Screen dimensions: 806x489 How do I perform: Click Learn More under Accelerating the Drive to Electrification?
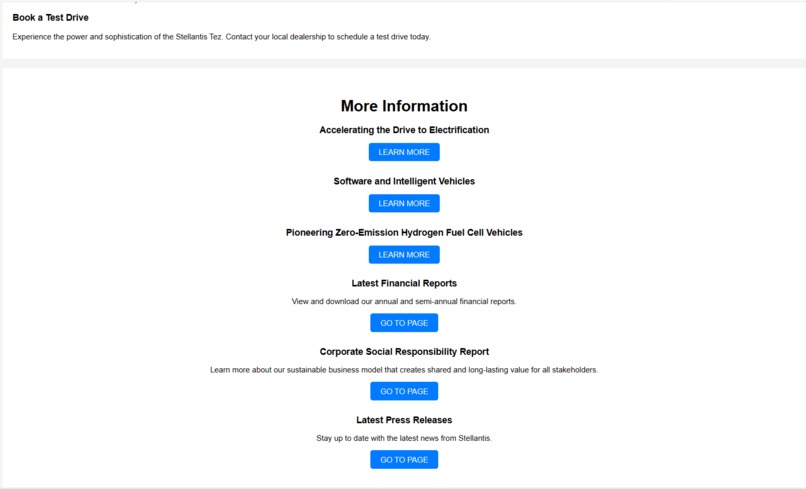[404, 152]
